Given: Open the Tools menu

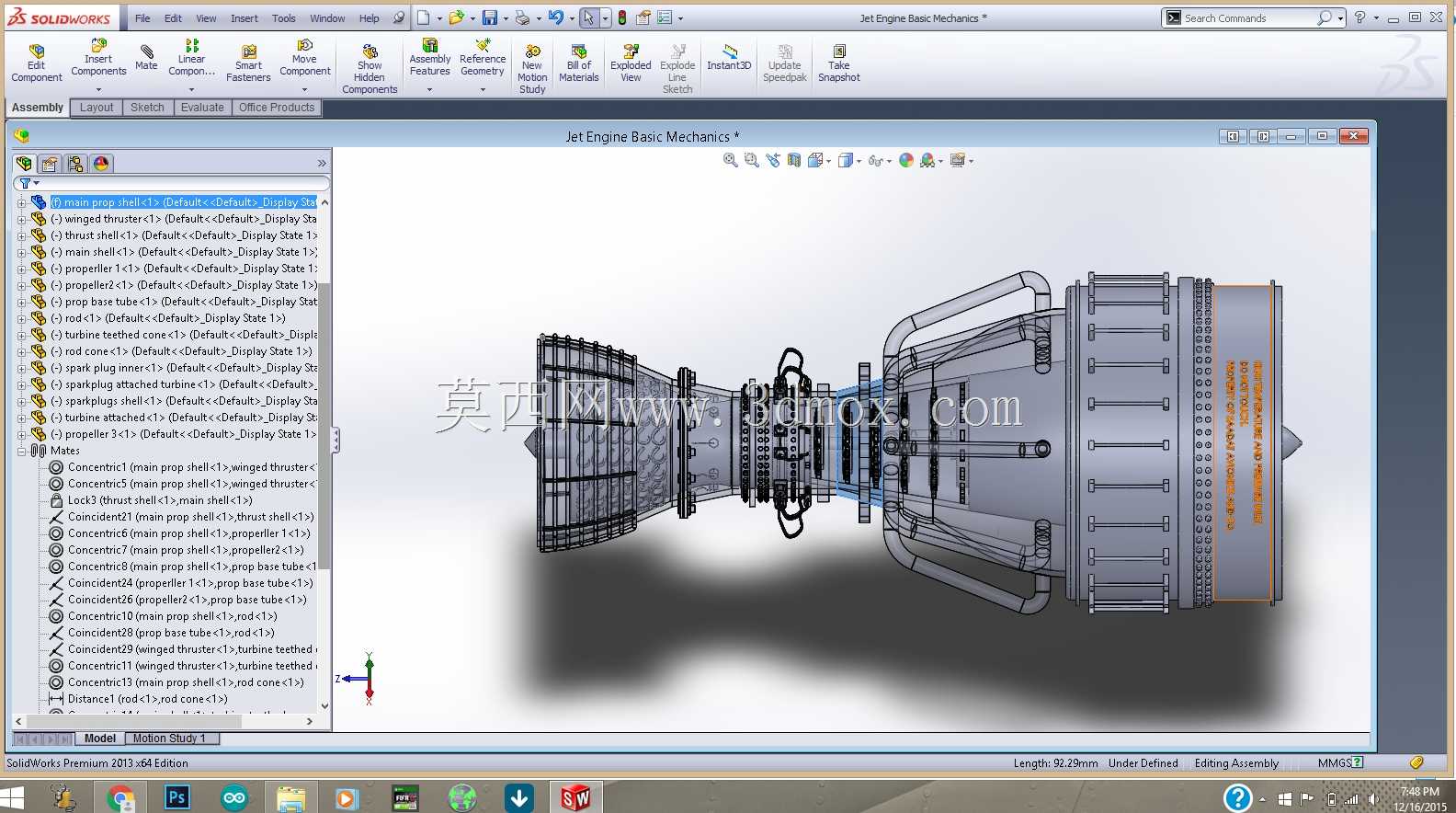Looking at the screenshot, I should (284, 18).
